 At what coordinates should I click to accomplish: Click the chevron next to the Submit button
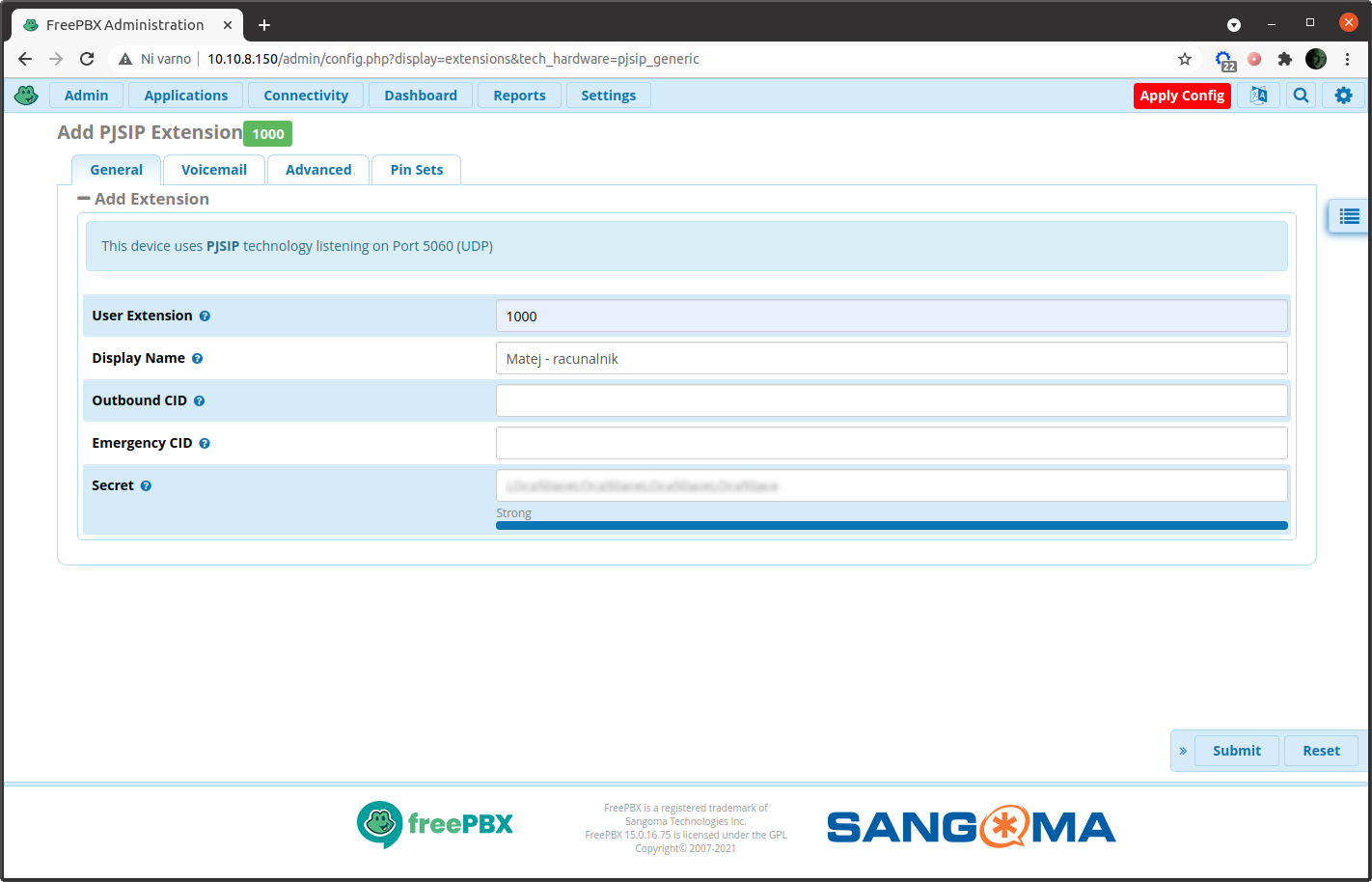click(x=1183, y=751)
